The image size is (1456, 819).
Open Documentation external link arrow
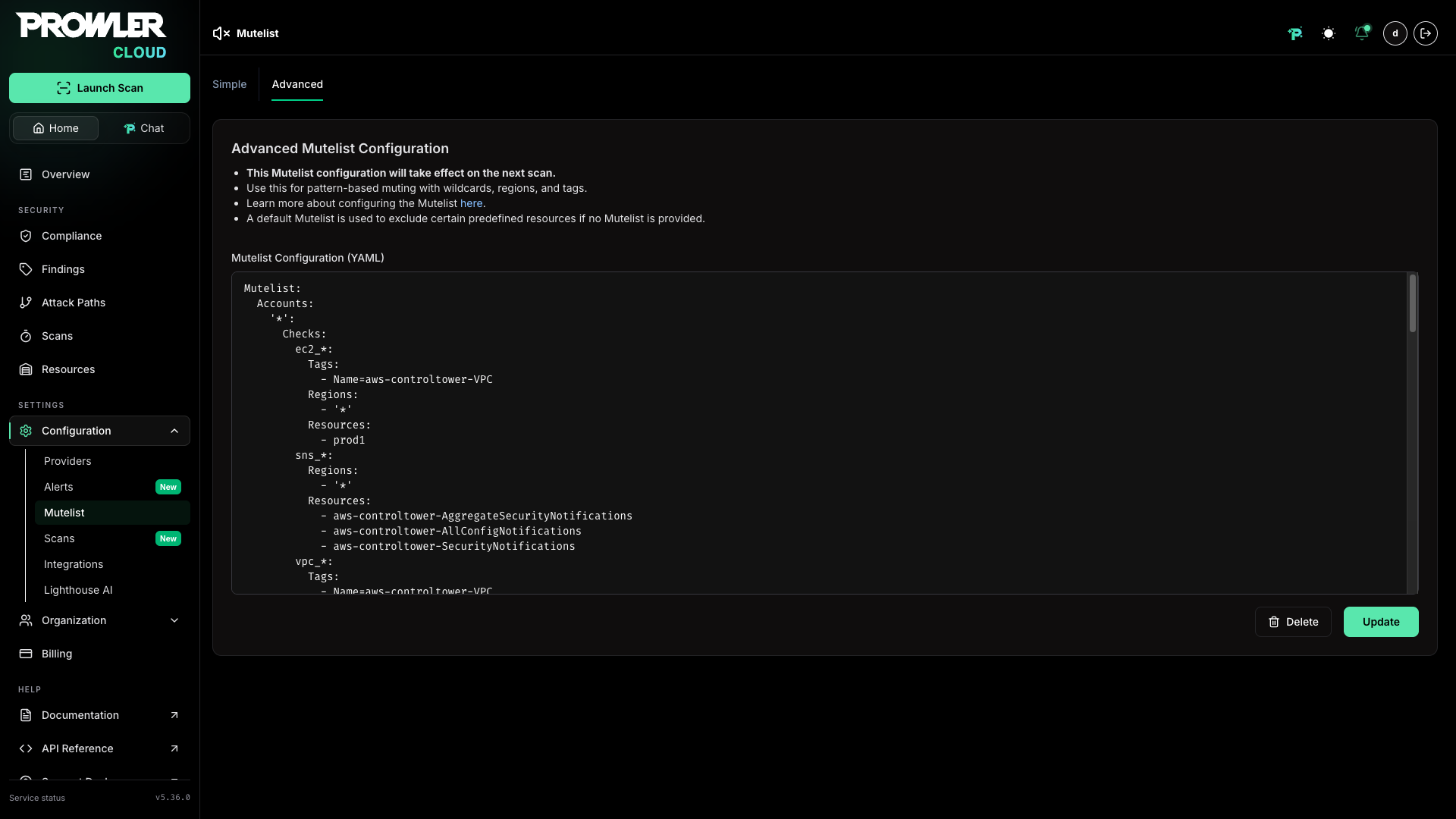point(174,715)
